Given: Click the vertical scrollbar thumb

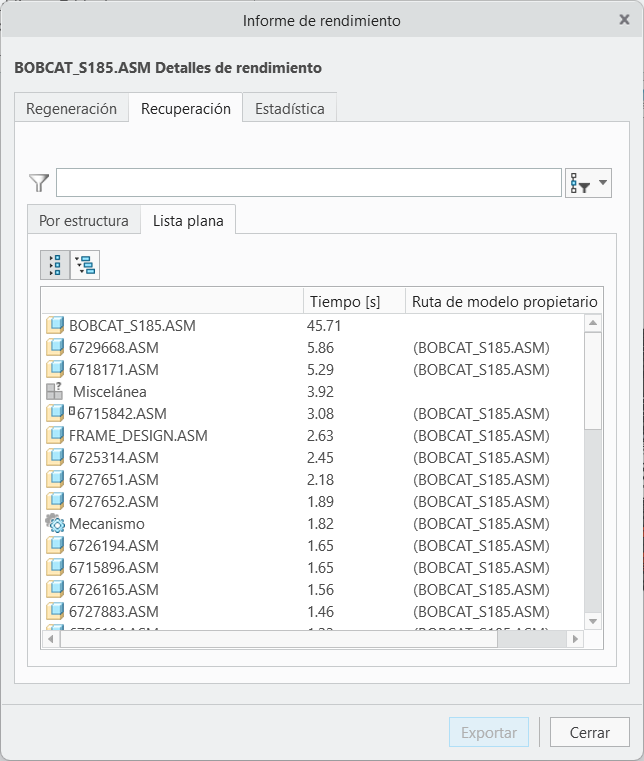Looking at the screenshot, I should (x=593, y=381).
